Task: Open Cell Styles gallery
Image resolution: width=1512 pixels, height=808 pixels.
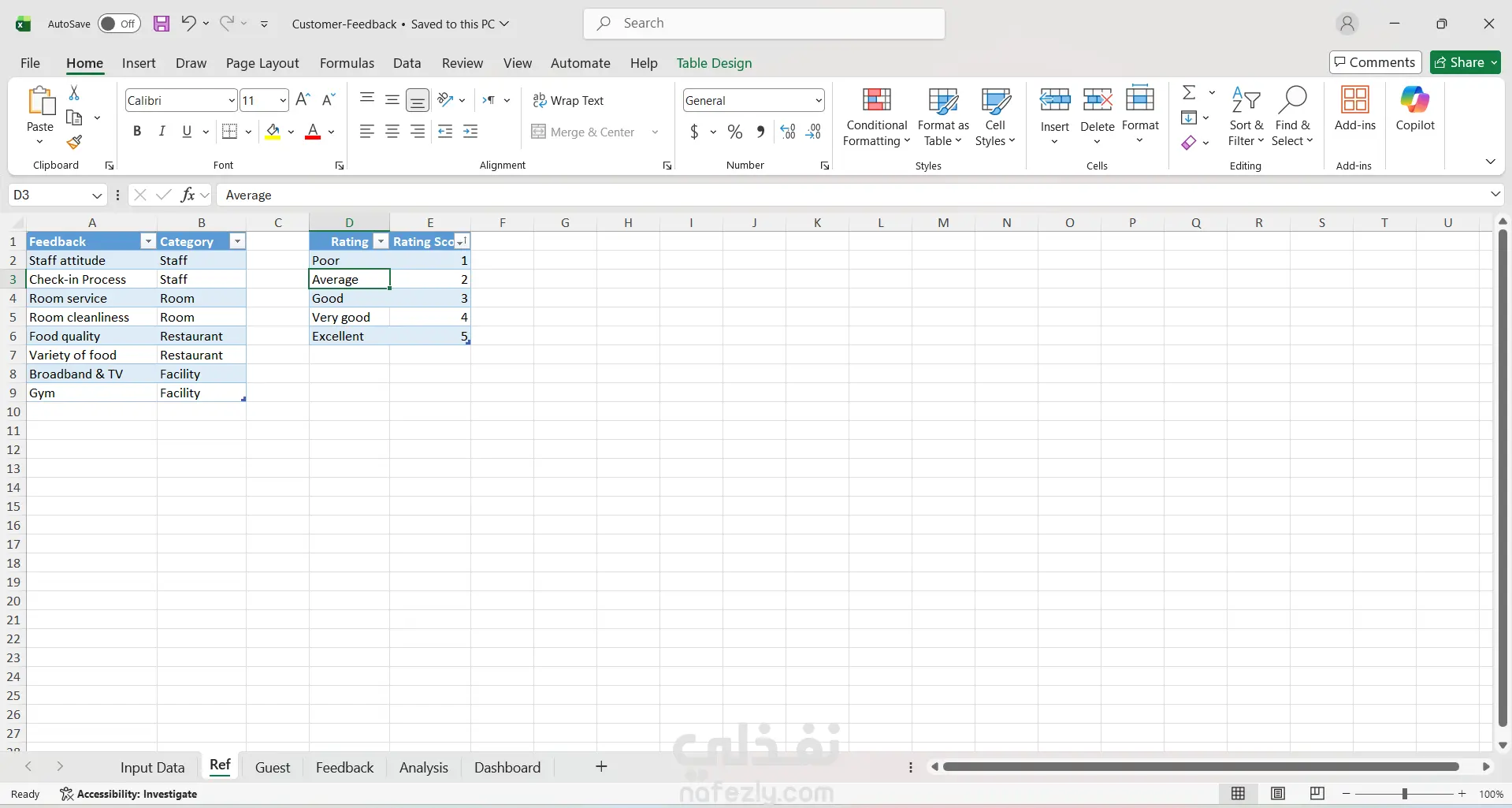Action: (995, 117)
